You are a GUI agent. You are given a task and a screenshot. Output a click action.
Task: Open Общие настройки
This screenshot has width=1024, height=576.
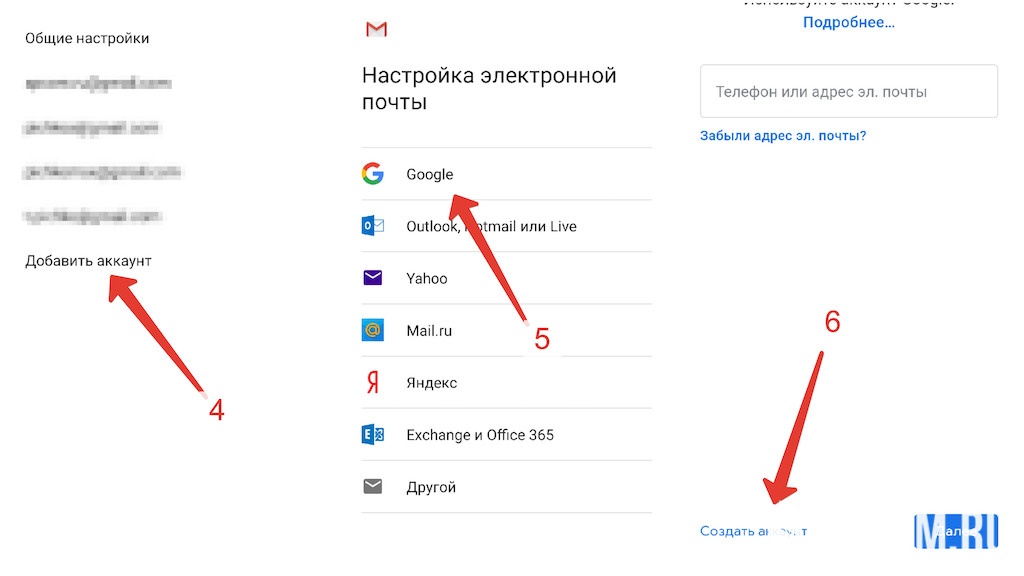pyautogui.click(x=87, y=39)
